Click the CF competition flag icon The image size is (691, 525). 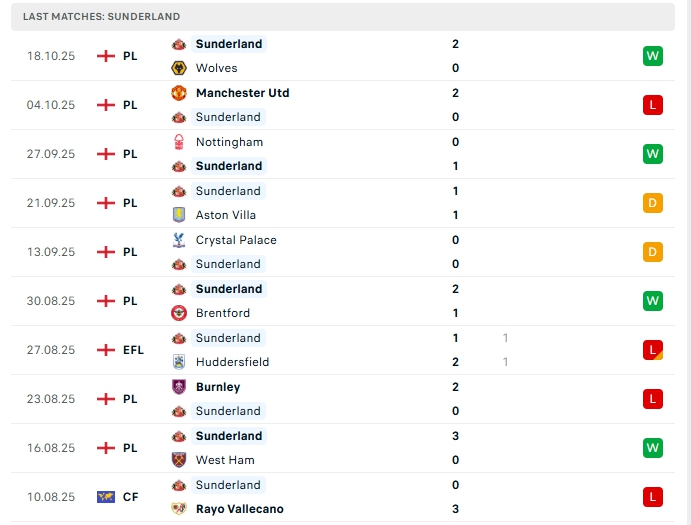[106, 497]
